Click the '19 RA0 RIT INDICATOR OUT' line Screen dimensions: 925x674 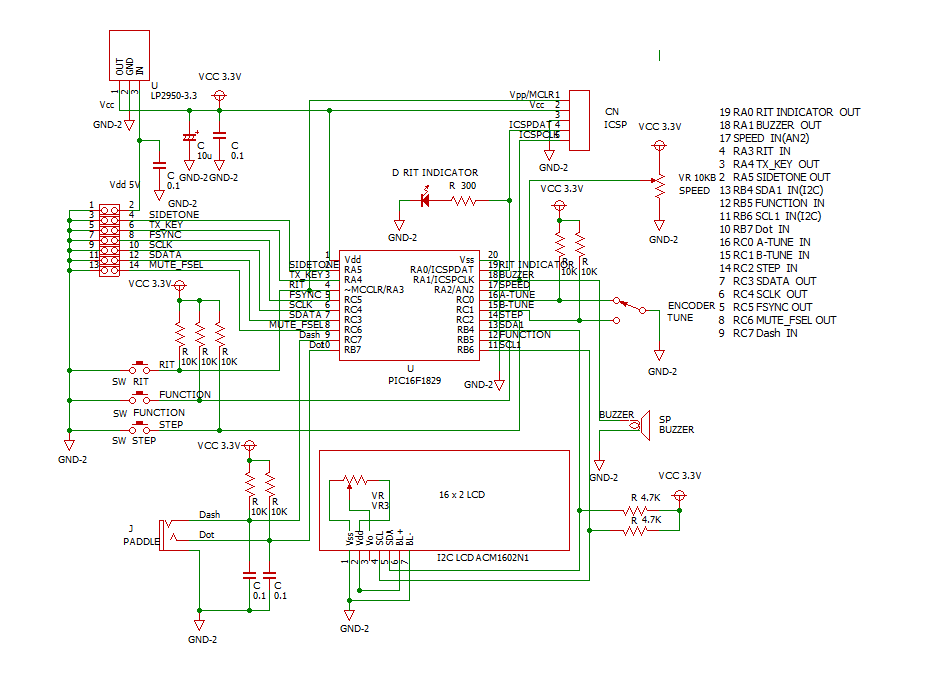[x=790, y=112]
